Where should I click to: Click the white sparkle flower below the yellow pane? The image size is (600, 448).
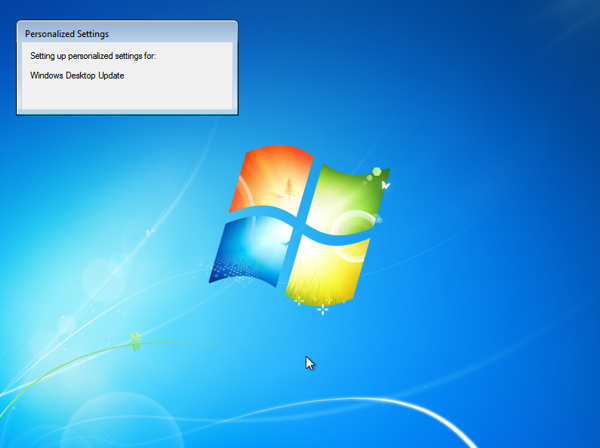[322, 310]
